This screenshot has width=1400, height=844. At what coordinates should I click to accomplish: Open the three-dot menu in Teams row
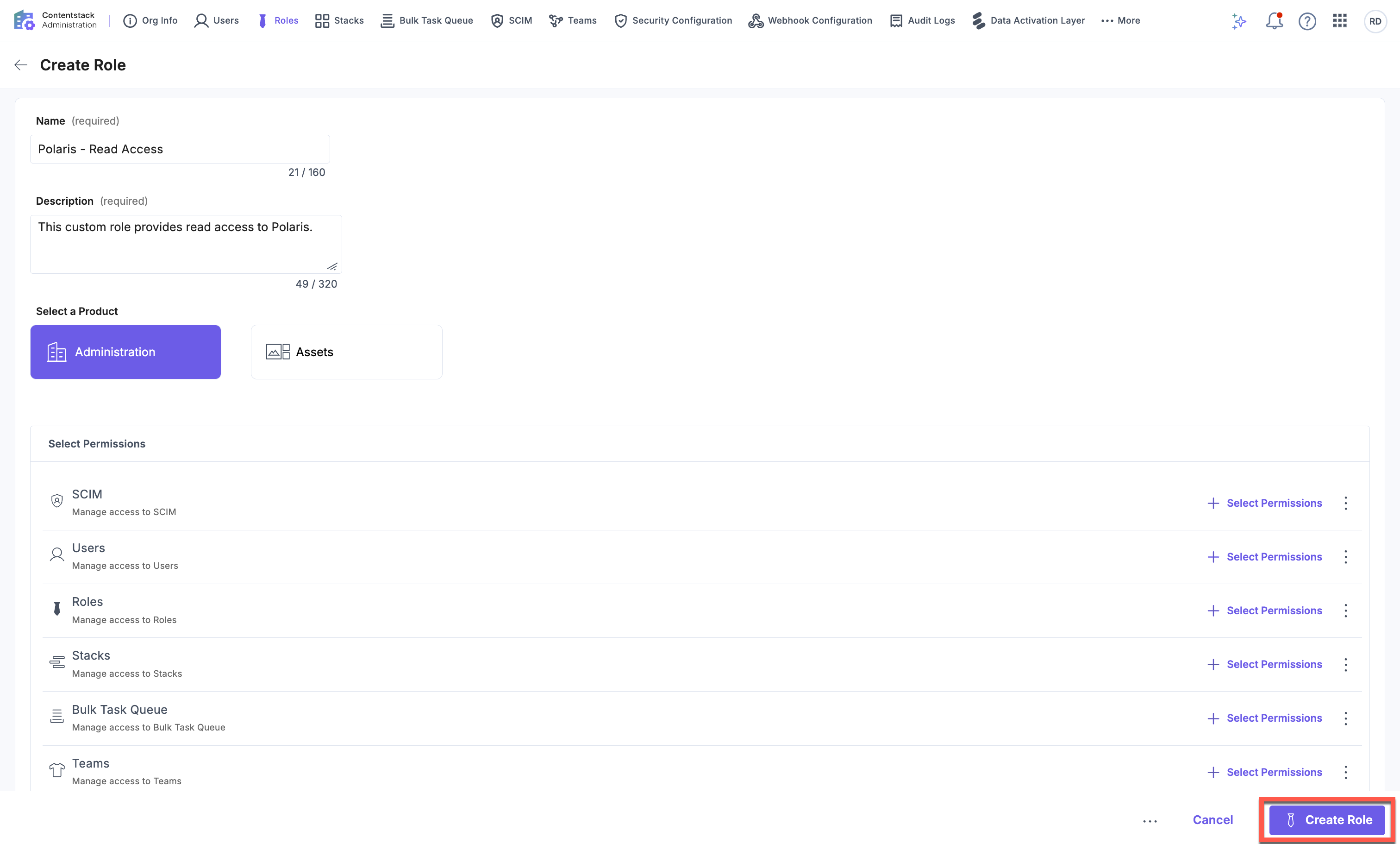1345,772
